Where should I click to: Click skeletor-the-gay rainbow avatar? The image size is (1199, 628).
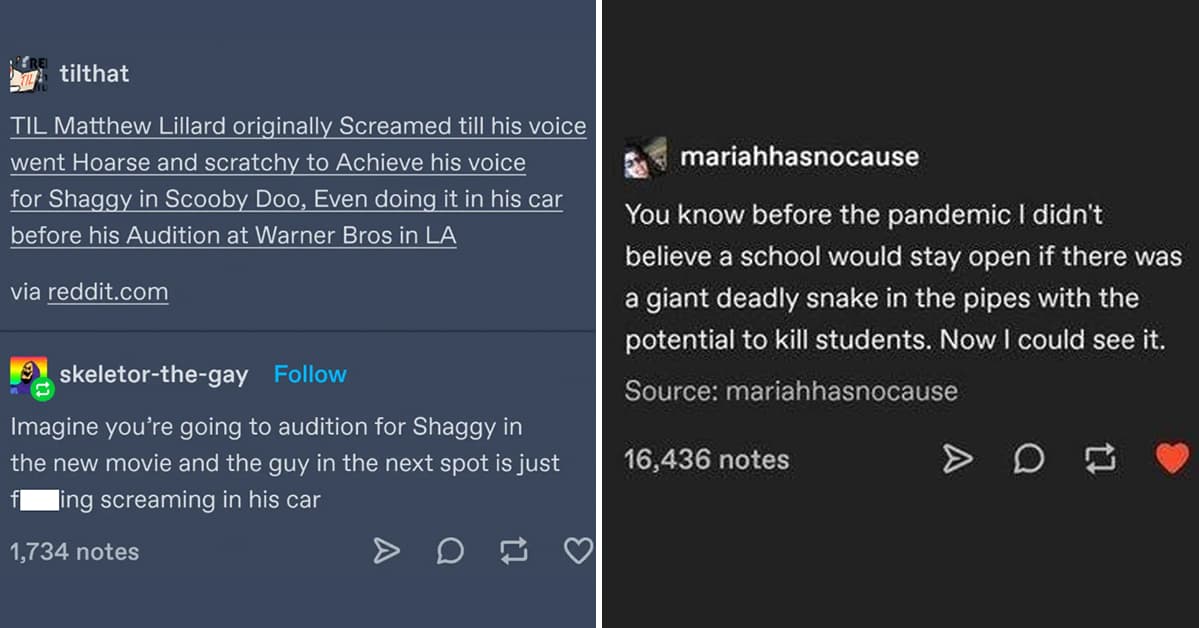(28, 376)
